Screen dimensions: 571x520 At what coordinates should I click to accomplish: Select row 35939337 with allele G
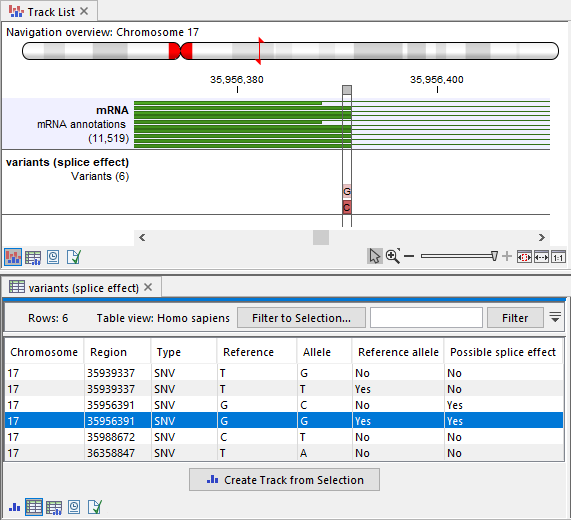284,373
